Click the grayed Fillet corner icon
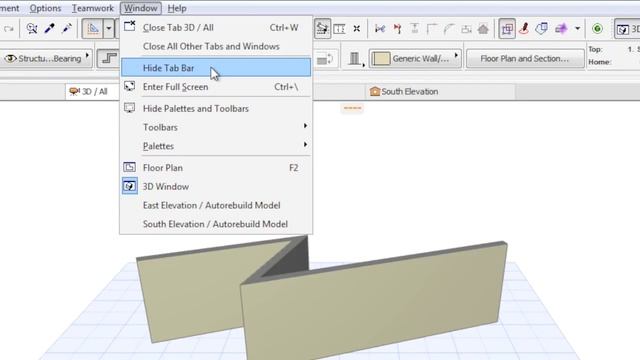This screenshot has width=640, height=360. (432, 29)
